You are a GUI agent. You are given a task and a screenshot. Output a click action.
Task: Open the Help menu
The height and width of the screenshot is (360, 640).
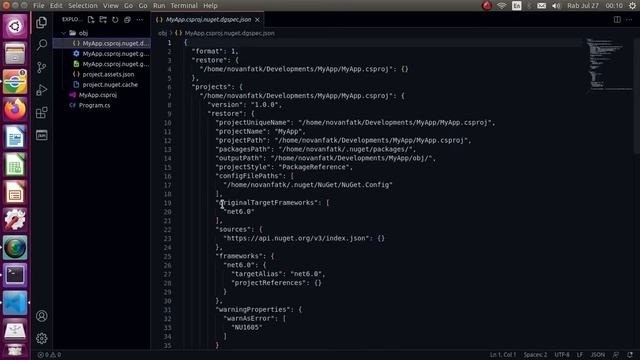click(x=210, y=6)
